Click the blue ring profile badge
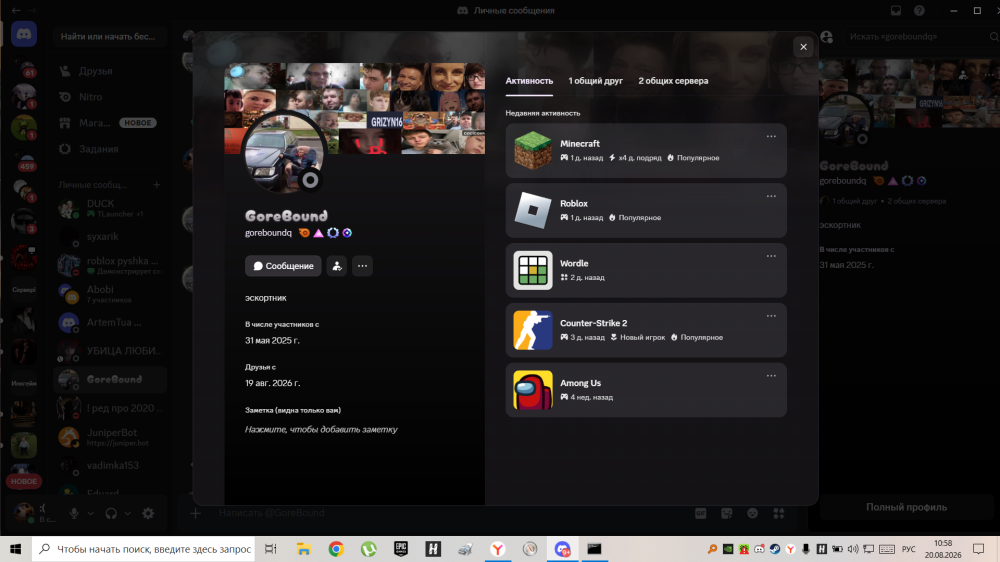1000x562 pixels. pos(333,233)
